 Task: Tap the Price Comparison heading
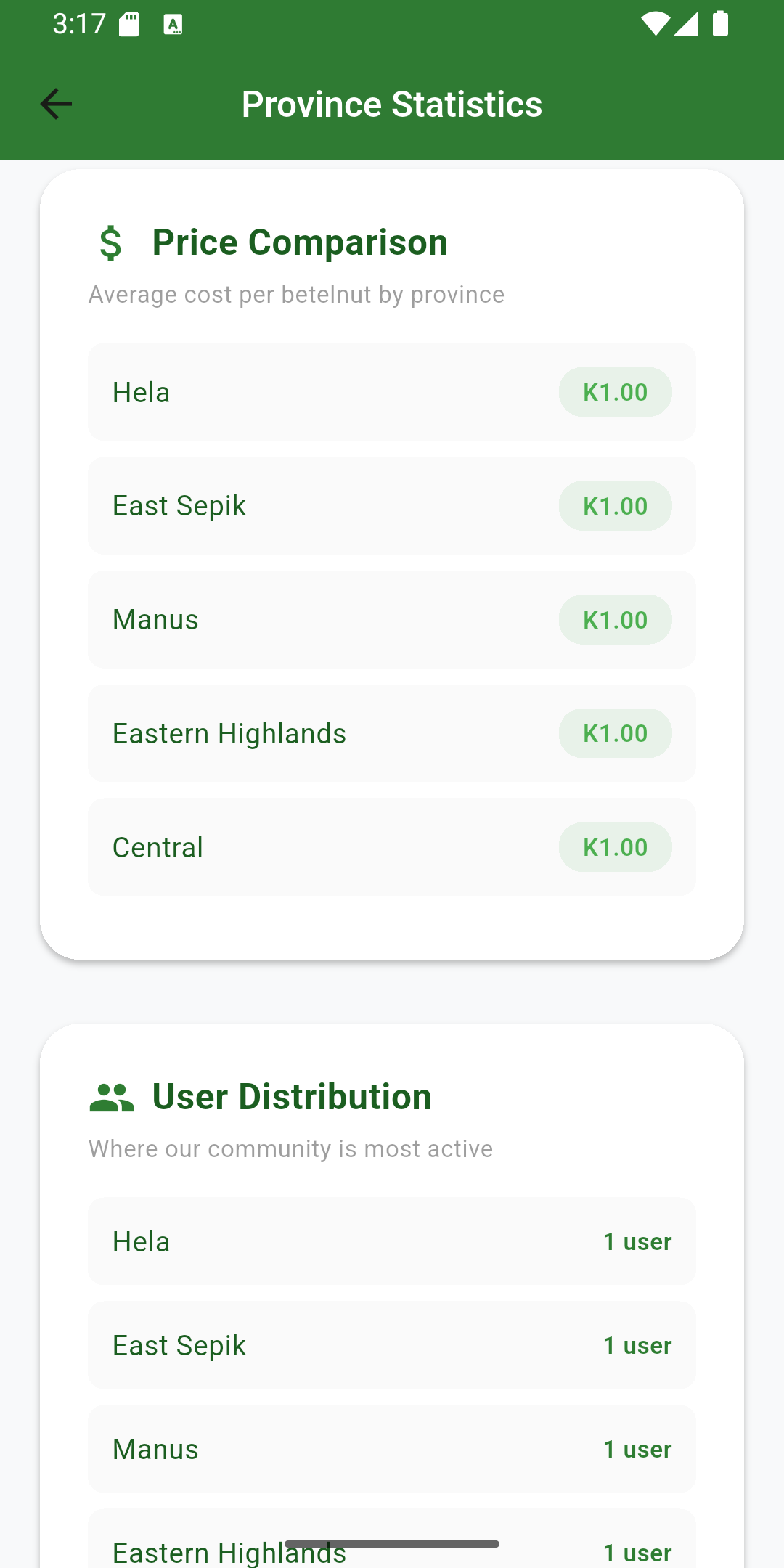[x=300, y=242]
